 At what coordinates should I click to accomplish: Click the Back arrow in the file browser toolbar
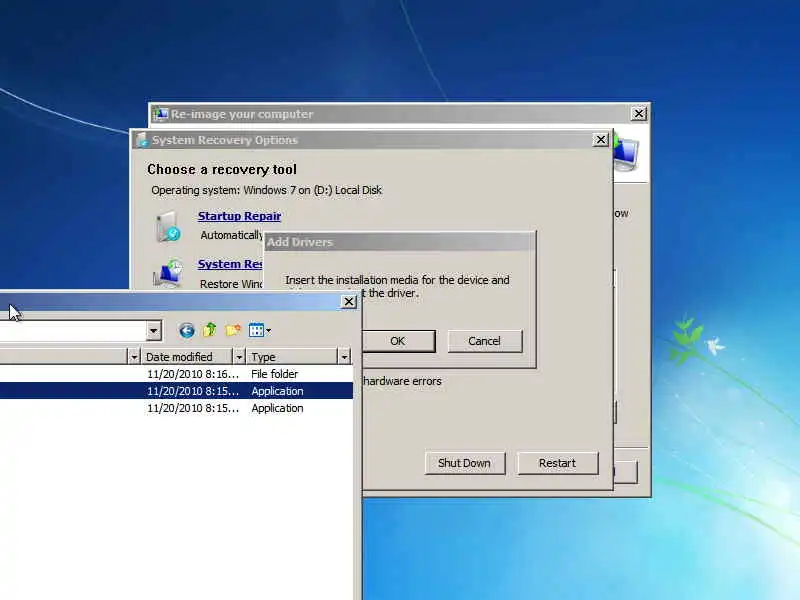pyautogui.click(x=187, y=331)
